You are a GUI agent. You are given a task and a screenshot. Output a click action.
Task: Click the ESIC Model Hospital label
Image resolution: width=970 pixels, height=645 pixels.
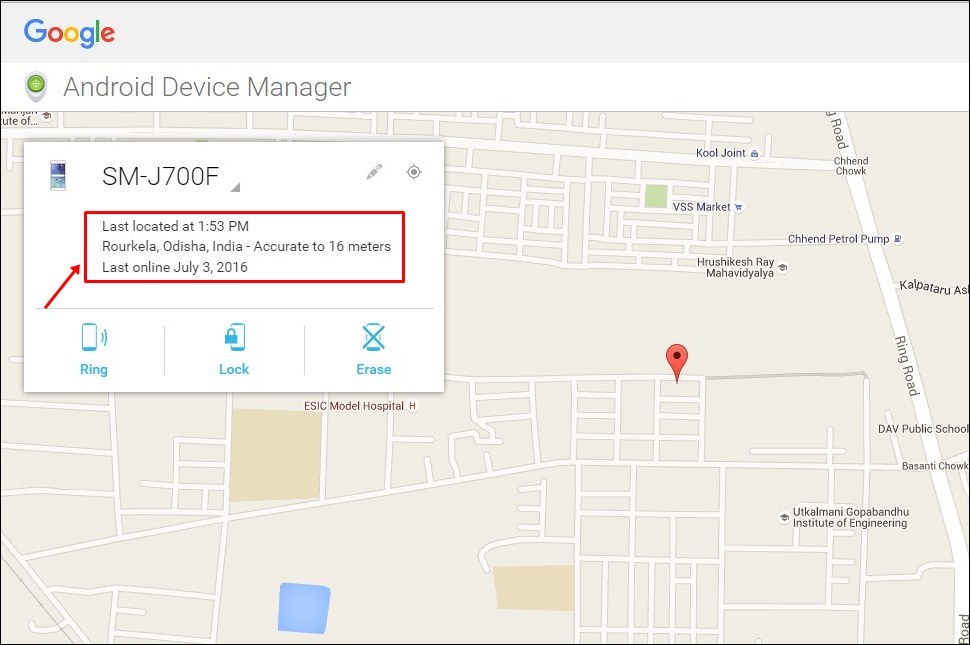(354, 406)
